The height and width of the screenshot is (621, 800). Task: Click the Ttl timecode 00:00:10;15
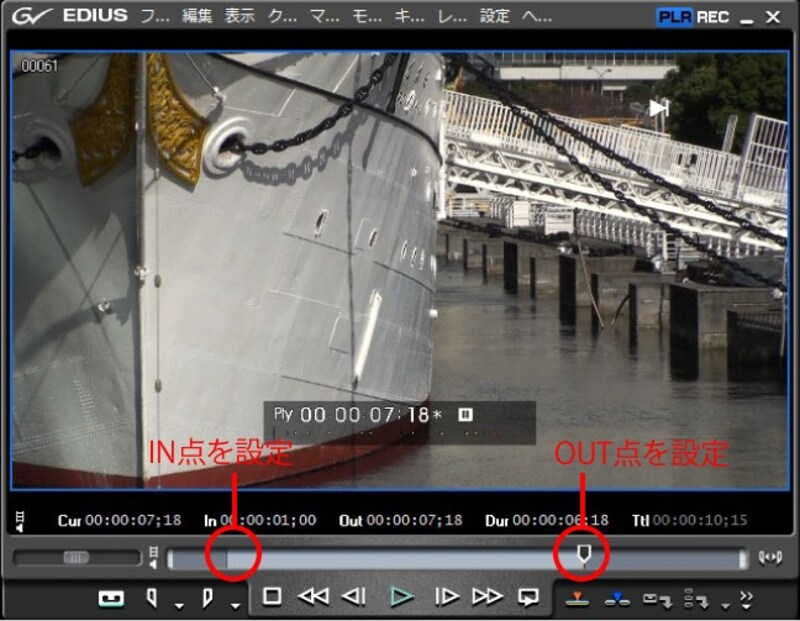point(700,520)
